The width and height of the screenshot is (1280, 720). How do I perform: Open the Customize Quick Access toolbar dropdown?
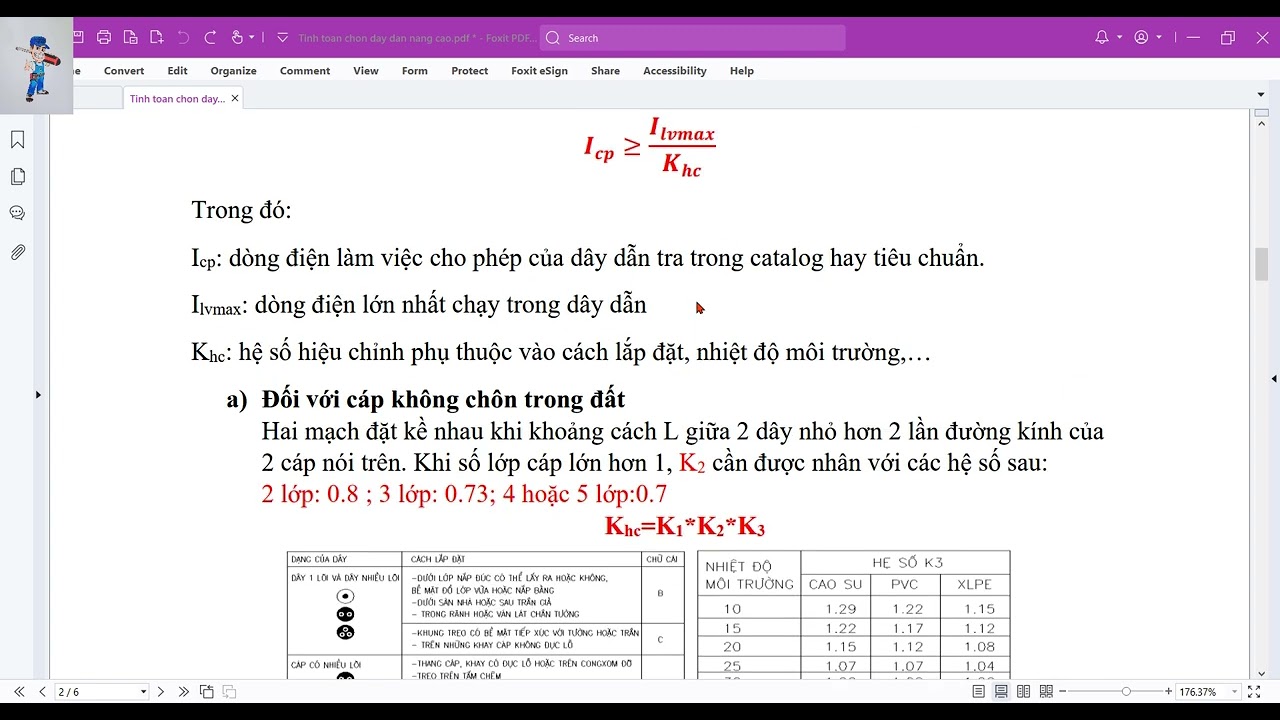(x=282, y=37)
